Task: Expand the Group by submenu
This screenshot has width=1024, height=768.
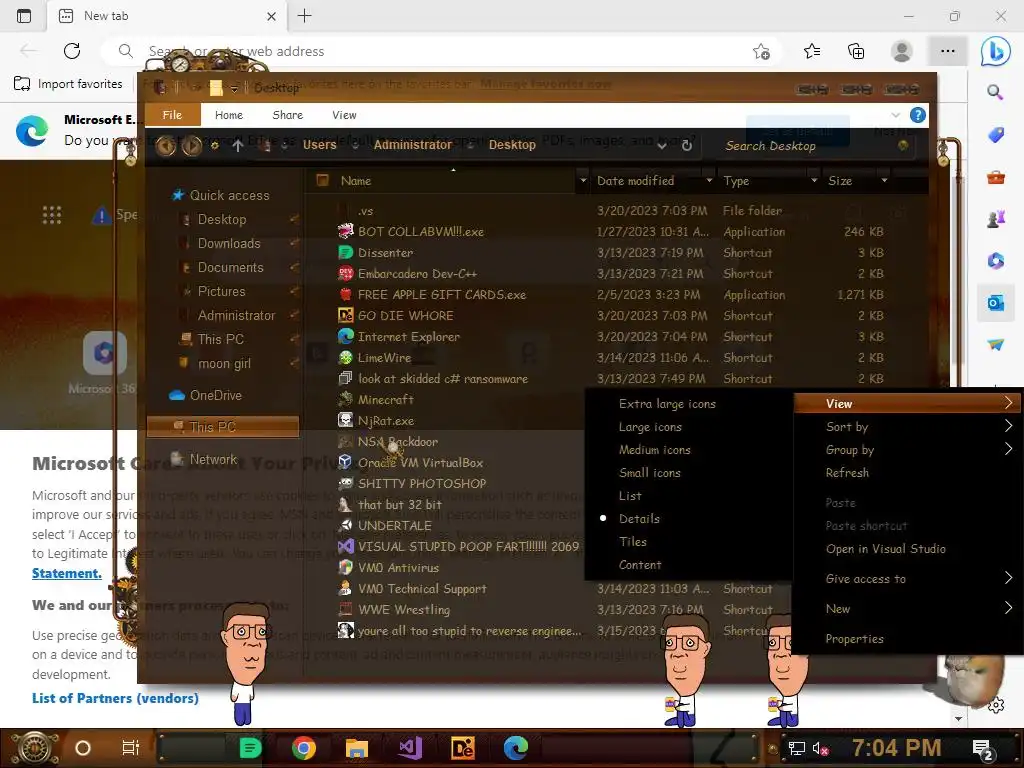Action: [908, 449]
